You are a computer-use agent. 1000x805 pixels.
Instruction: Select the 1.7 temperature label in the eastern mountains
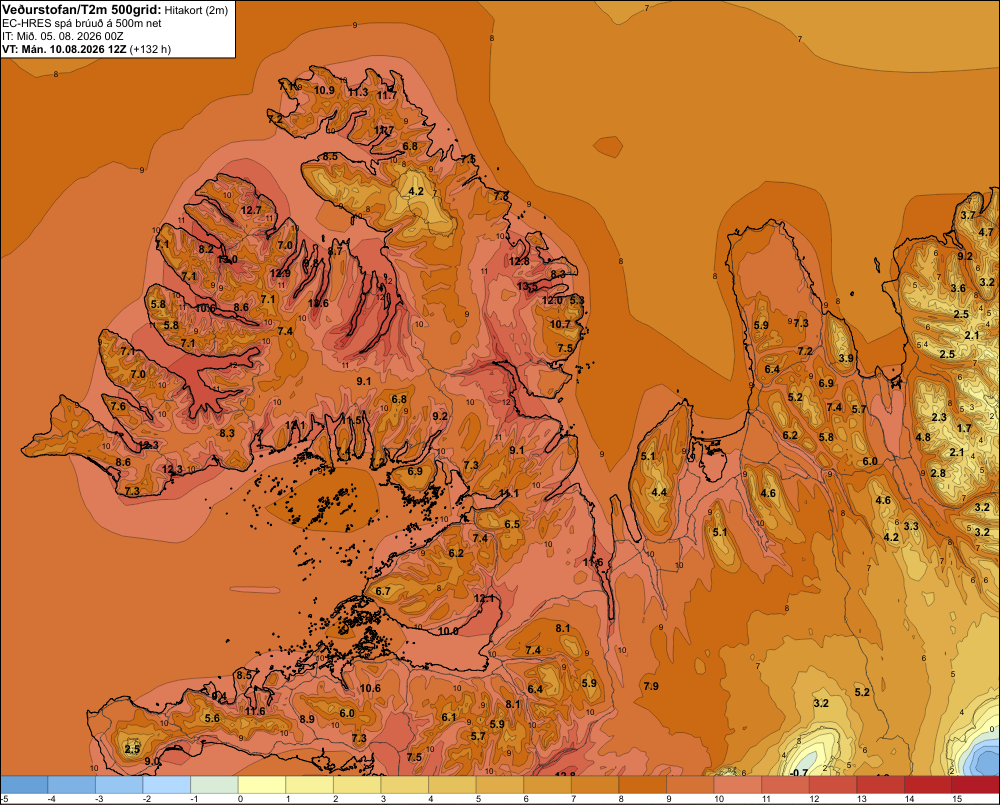coord(964,429)
